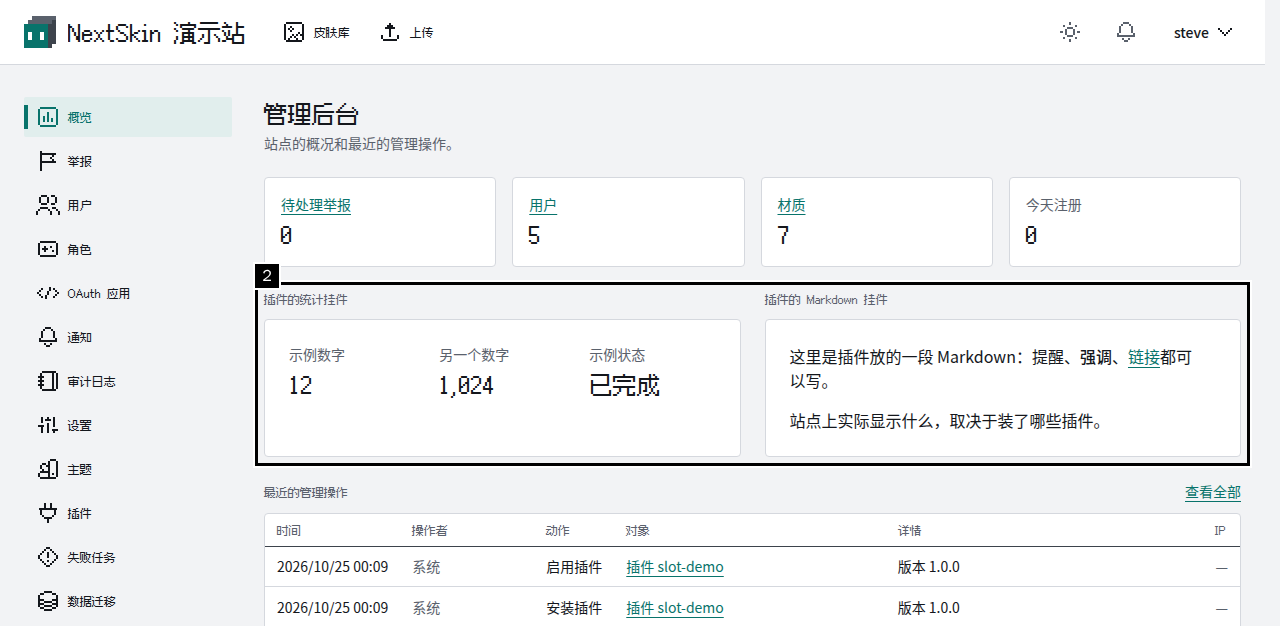Open 插件 slot-demo in the 安装插件 row
This screenshot has width=1280, height=626.
tap(675, 608)
